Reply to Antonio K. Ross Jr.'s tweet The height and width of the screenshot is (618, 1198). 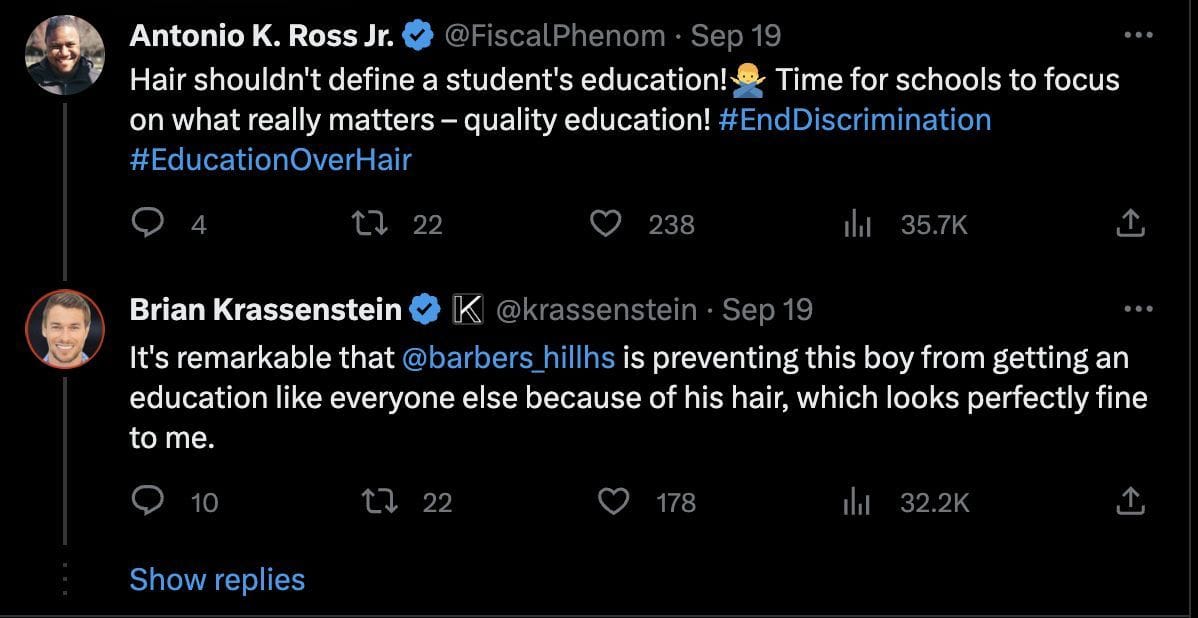pyautogui.click(x=147, y=224)
